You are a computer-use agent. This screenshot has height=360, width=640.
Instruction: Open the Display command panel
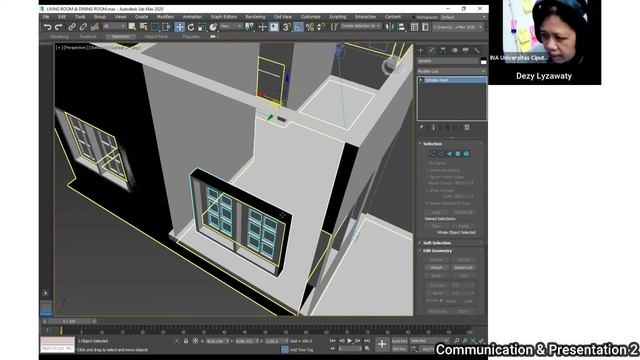point(465,50)
